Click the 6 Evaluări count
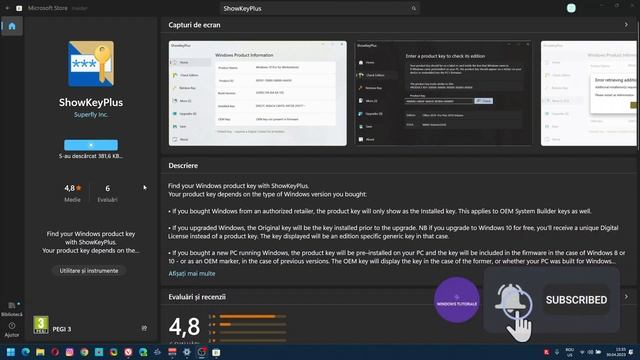The height and width of the screenshot is (360, 640). tap(107, 193)
